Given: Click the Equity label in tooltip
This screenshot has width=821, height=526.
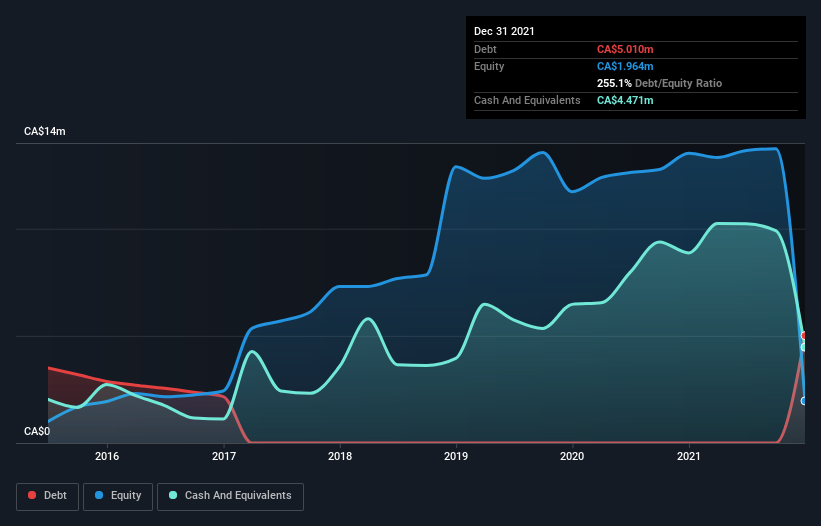Looking at the screenshot, I should point(489,66).
